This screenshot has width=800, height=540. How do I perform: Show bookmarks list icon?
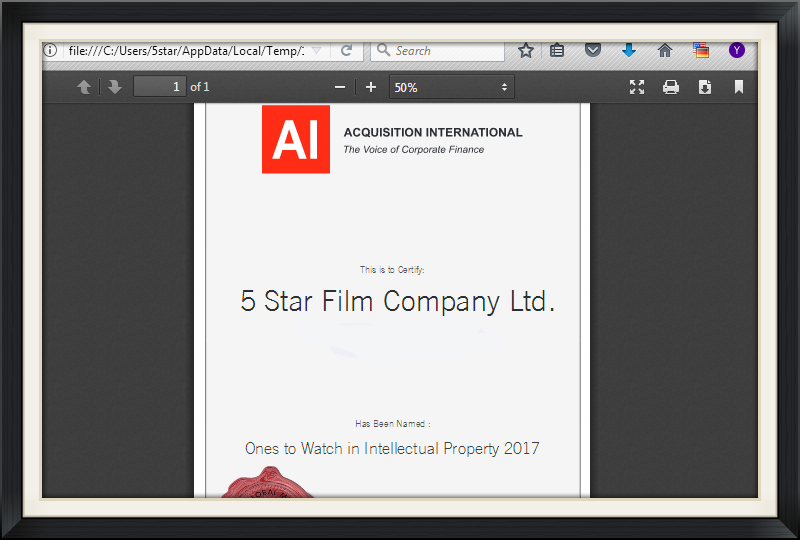click(x=557, y=51)
